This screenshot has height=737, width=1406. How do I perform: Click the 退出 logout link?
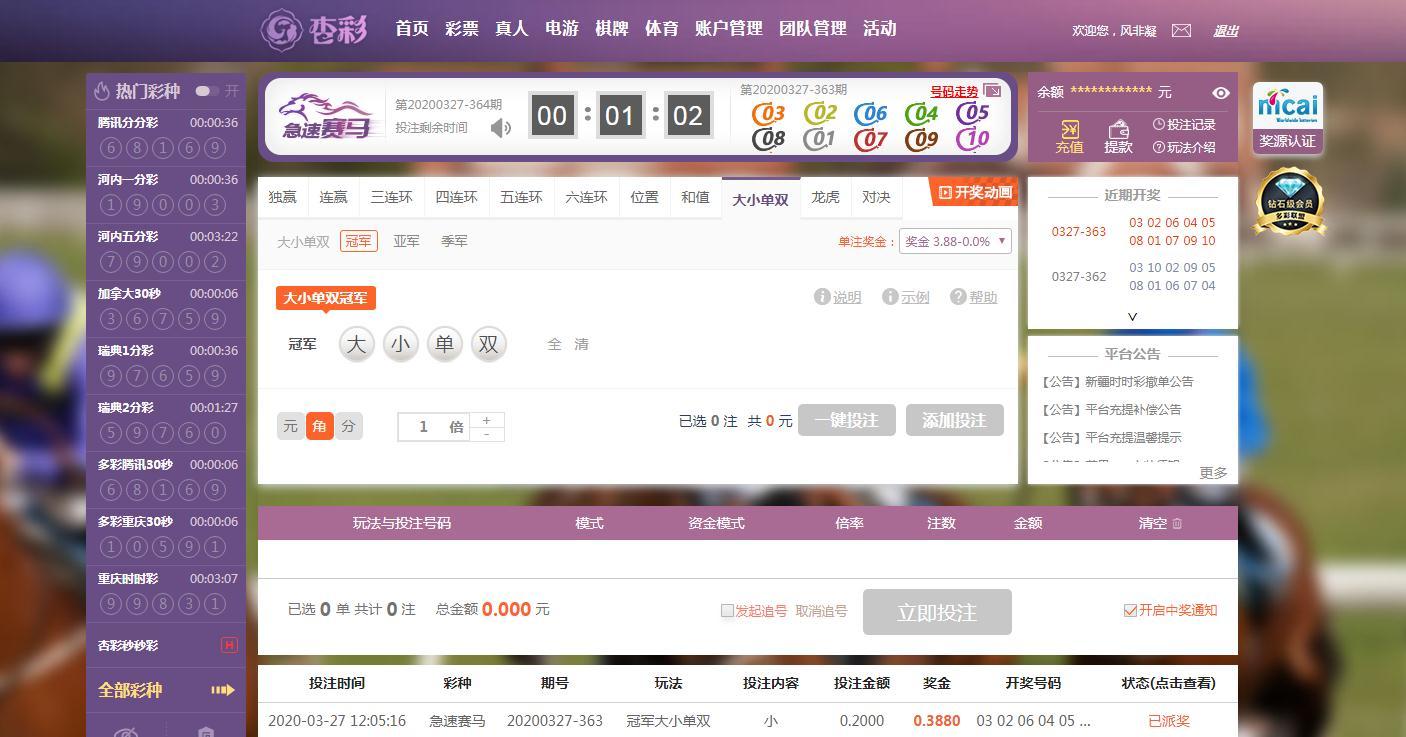click(1225, 31)
